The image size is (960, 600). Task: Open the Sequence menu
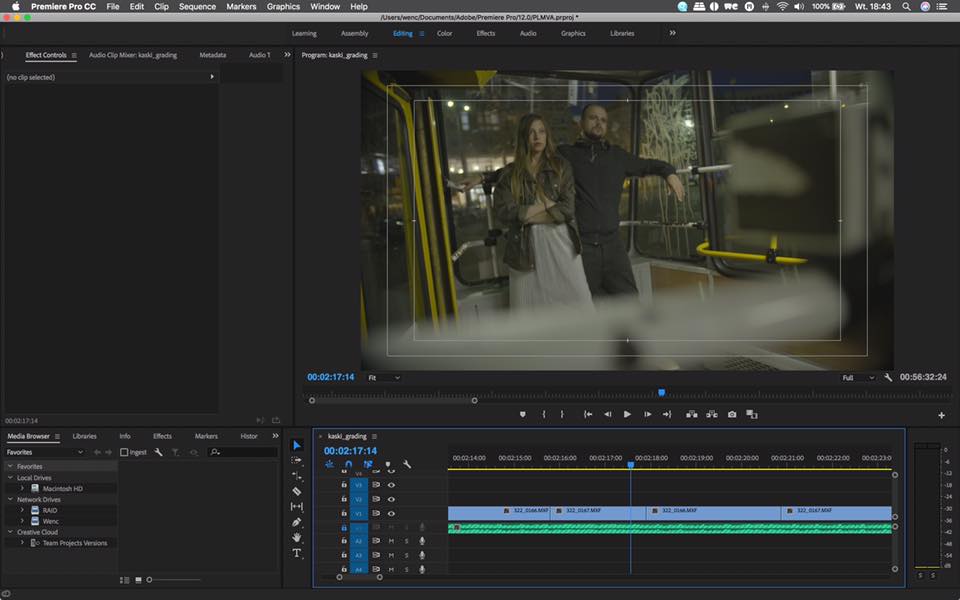click(197, 6)
